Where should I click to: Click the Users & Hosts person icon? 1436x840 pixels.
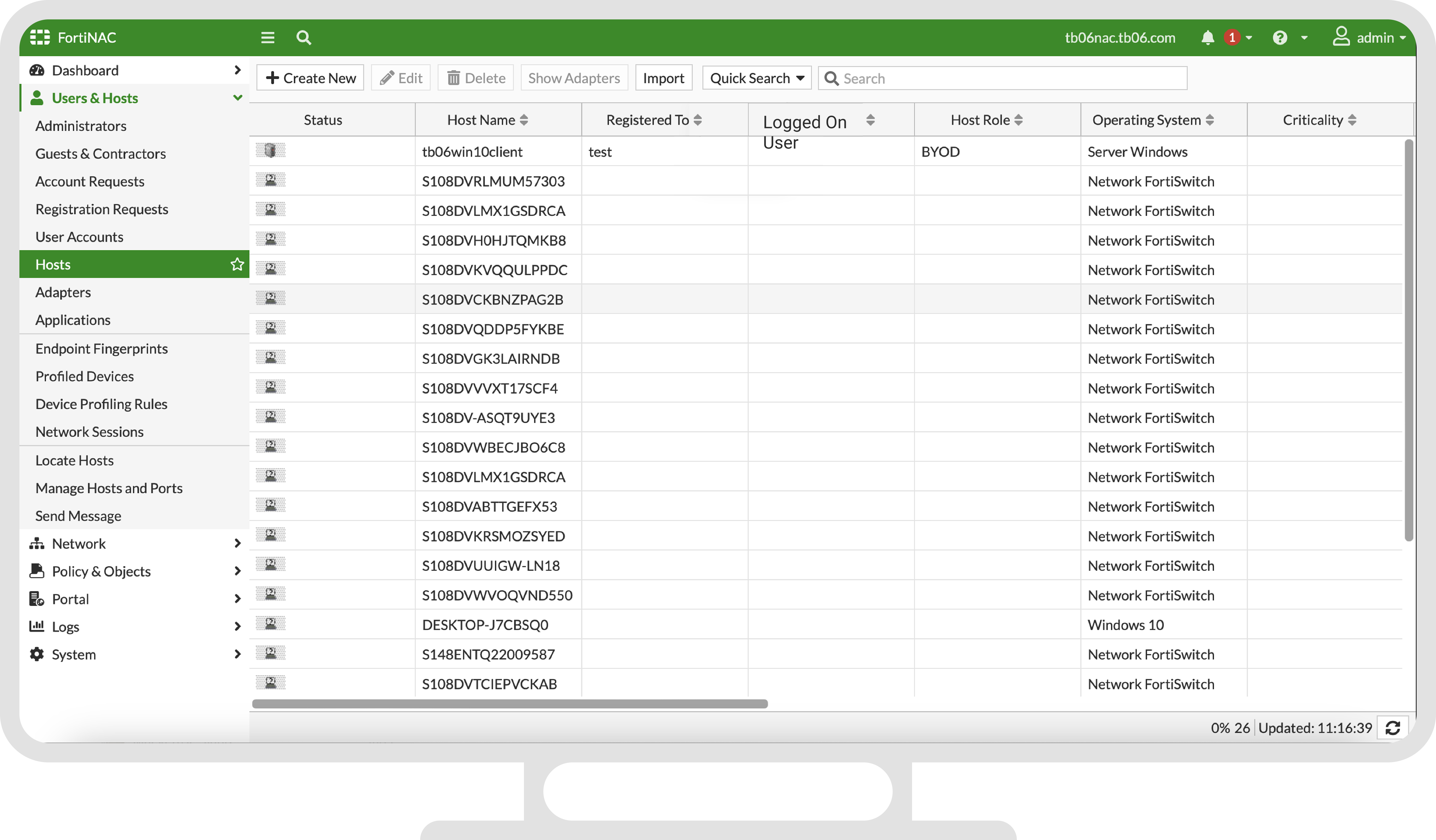37,98
